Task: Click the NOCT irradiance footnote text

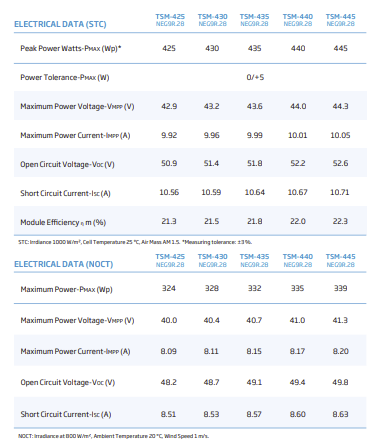Action: tap(114, 436)
